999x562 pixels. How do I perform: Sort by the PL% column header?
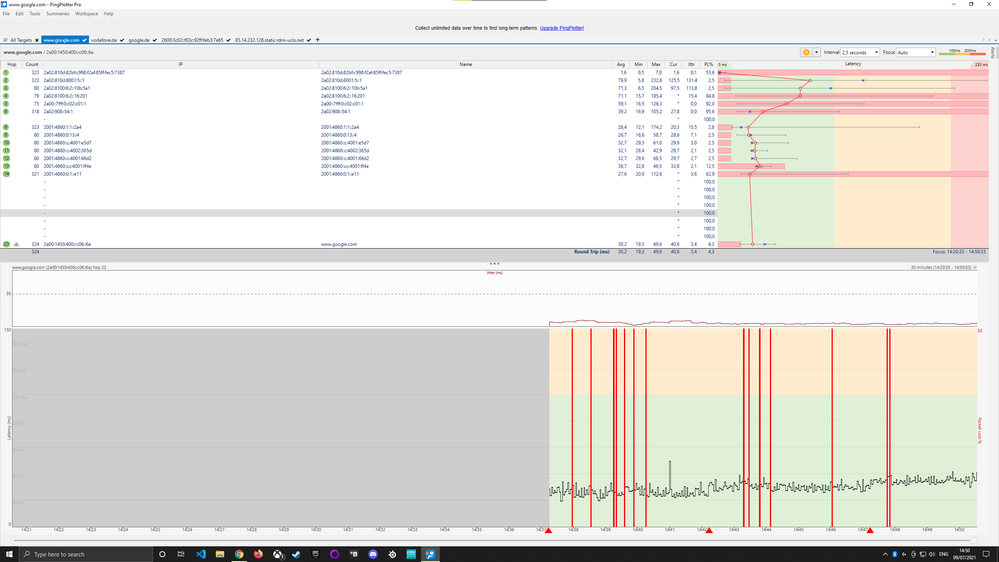(708, 64)
